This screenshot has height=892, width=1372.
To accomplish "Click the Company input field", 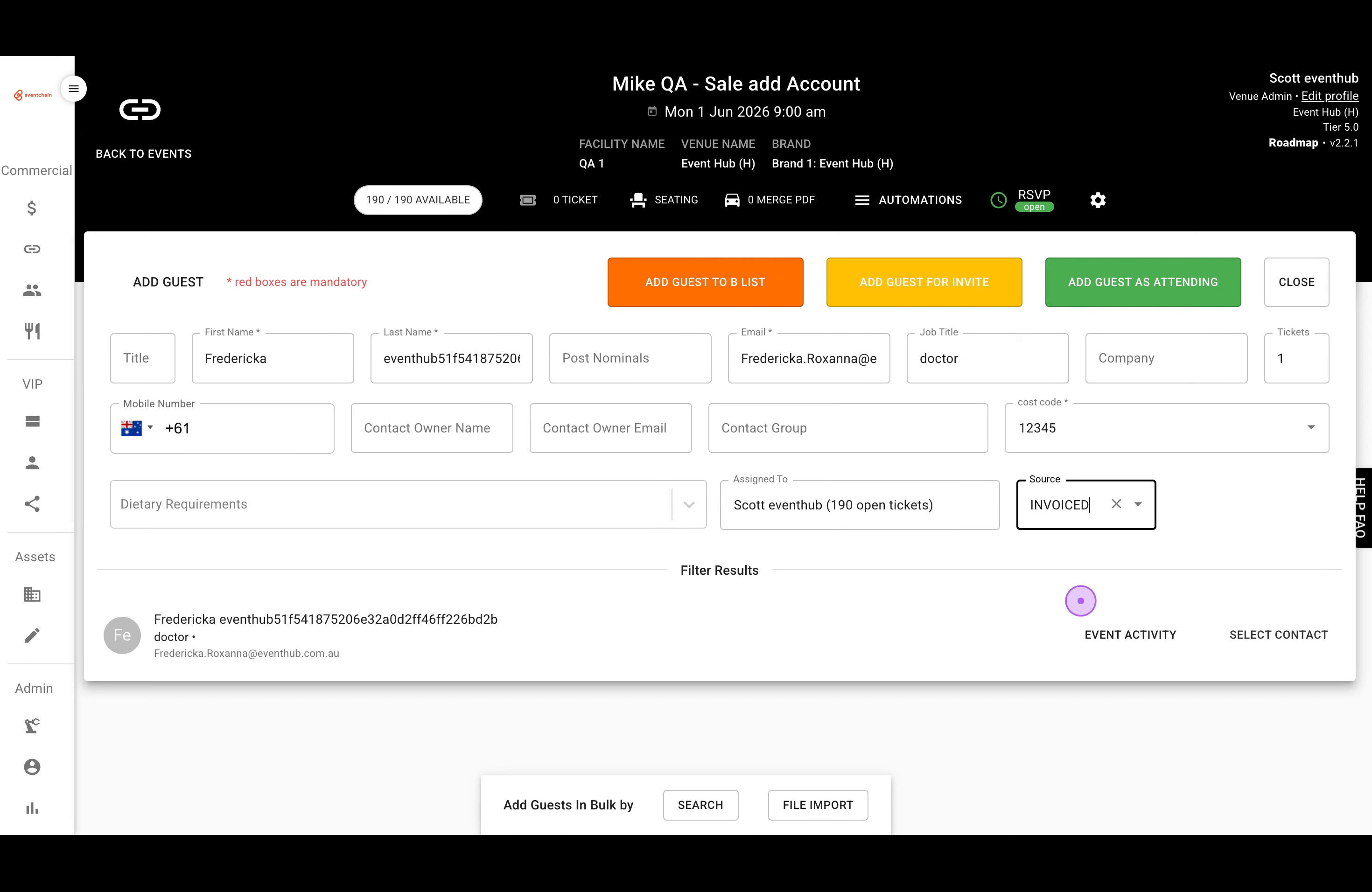I will 1166,358.
